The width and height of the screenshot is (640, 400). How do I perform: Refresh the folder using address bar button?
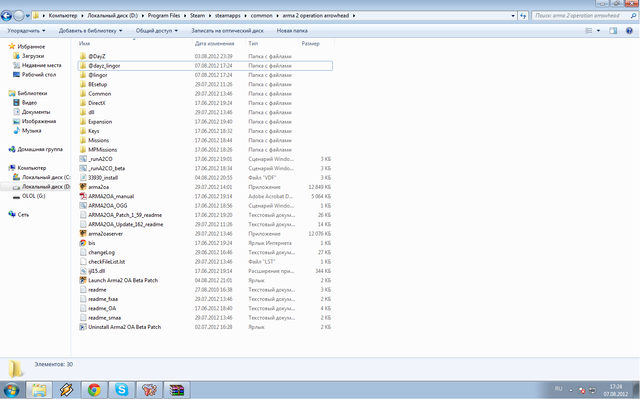pos(523,16)
